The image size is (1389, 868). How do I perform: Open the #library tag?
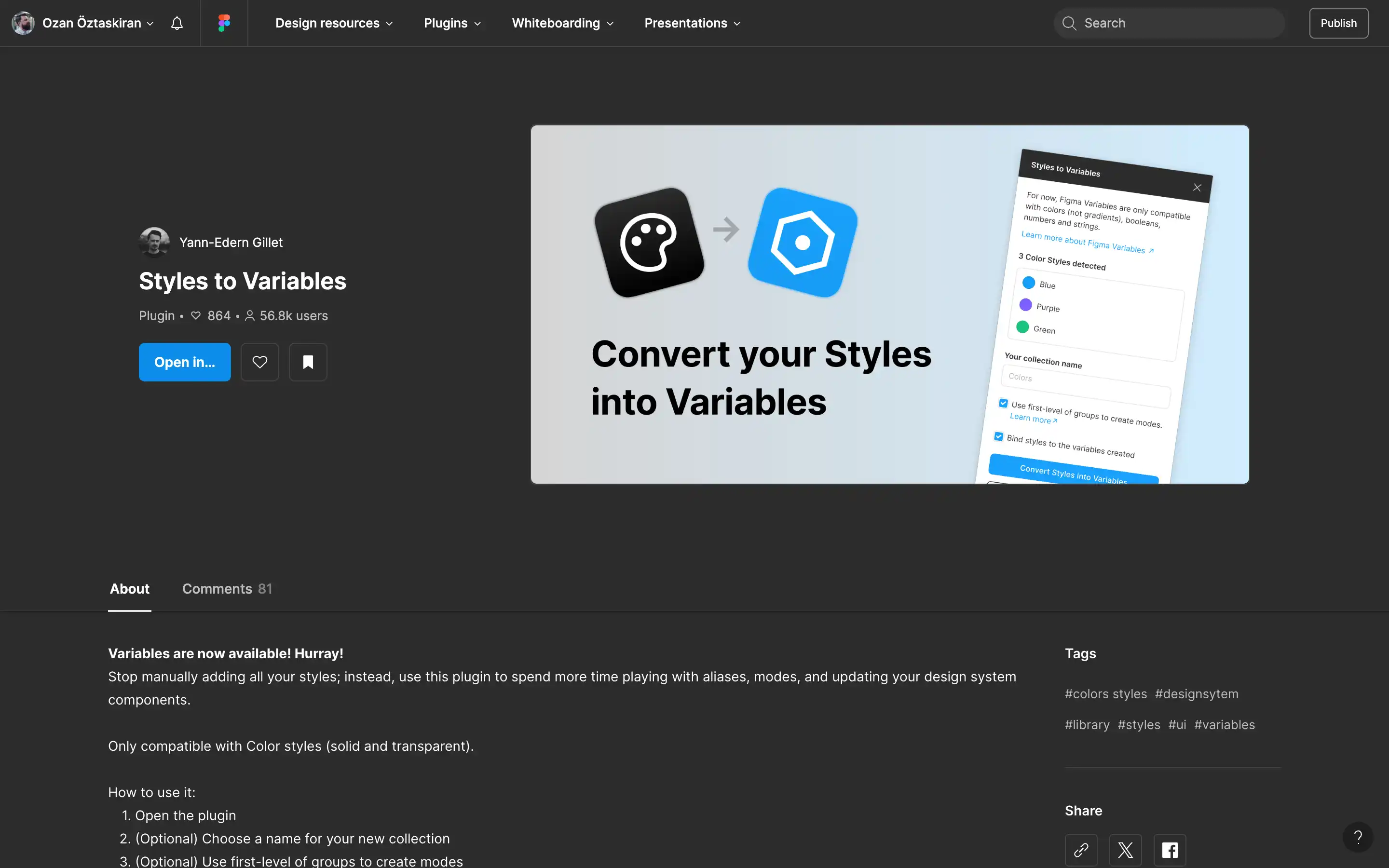(x=1087, y=724)
